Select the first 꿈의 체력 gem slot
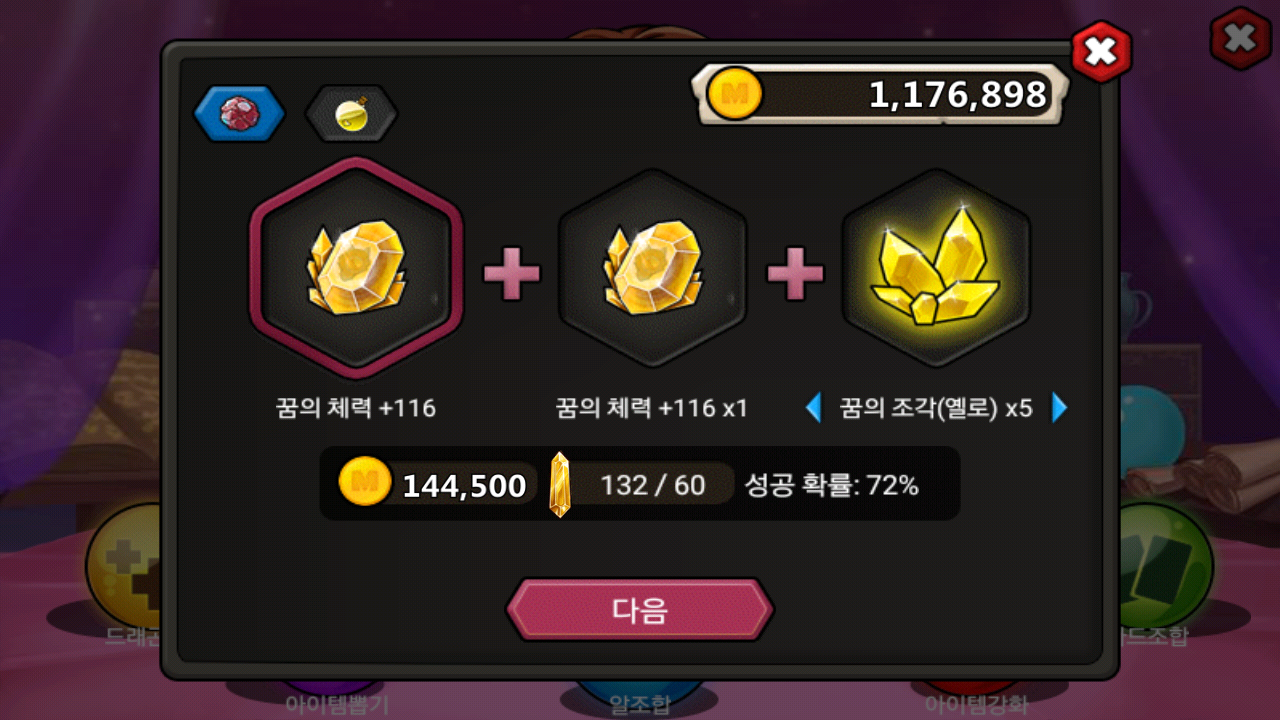Viewport: 1280px width, 720px height. pos(356,268)
